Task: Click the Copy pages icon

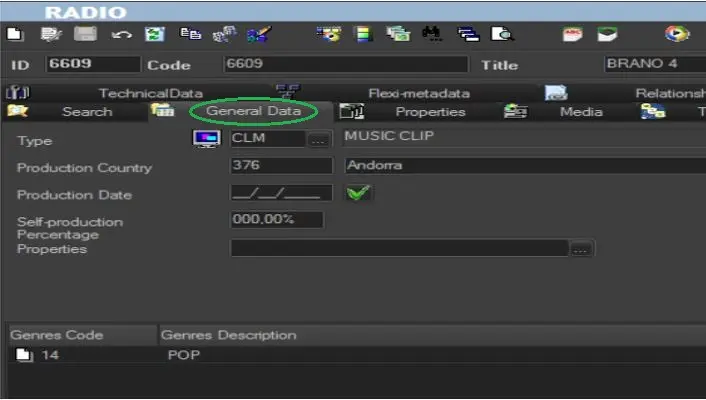Action: click(x=189, y=34)
